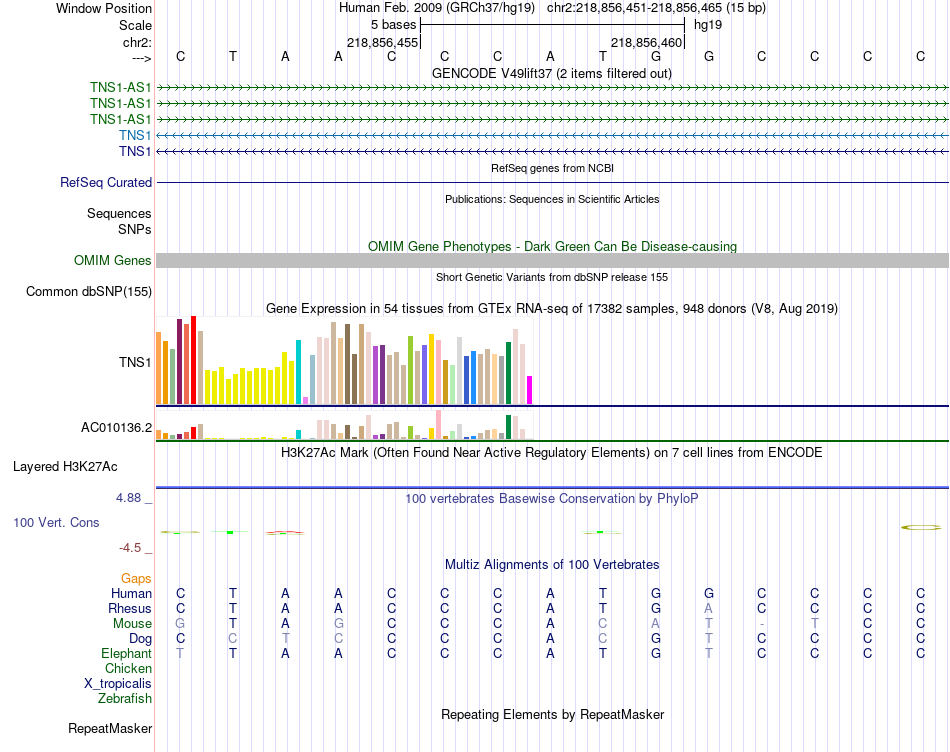Click the dash gap in Mouse row

point(762,624)
